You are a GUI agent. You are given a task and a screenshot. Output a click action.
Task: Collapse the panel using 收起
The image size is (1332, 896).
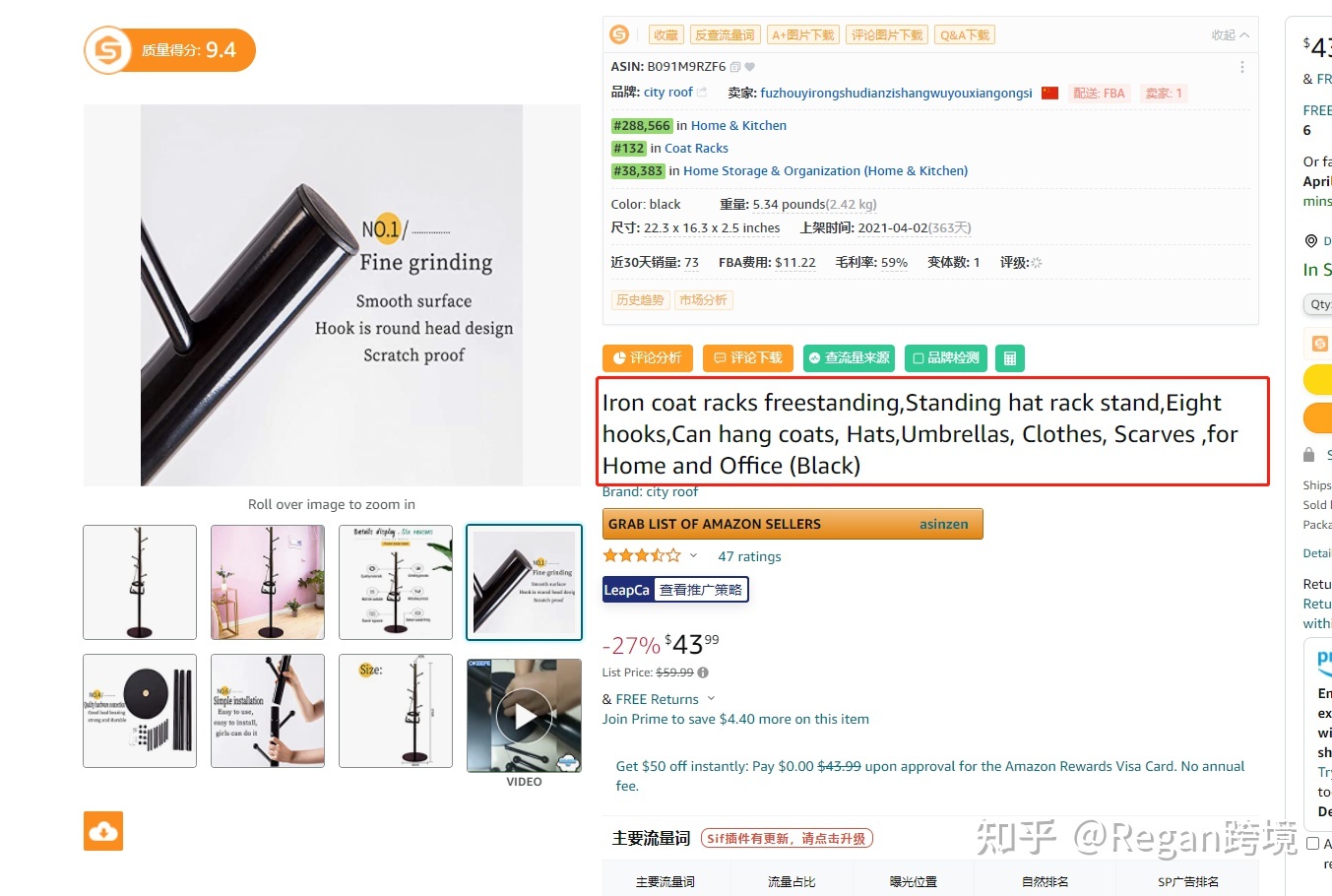point(1230,34)
